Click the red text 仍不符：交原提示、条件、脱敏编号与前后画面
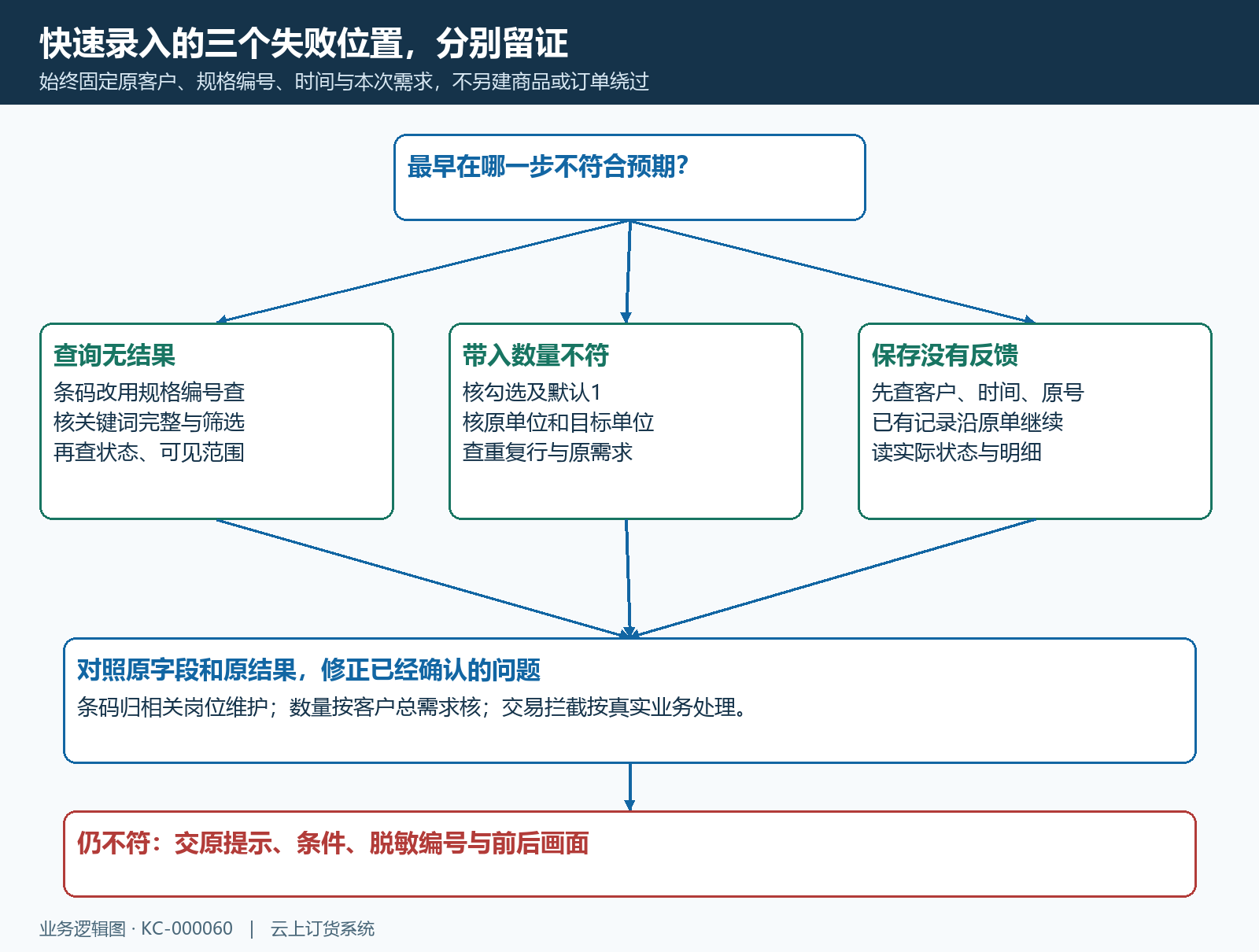 (333, 843)
